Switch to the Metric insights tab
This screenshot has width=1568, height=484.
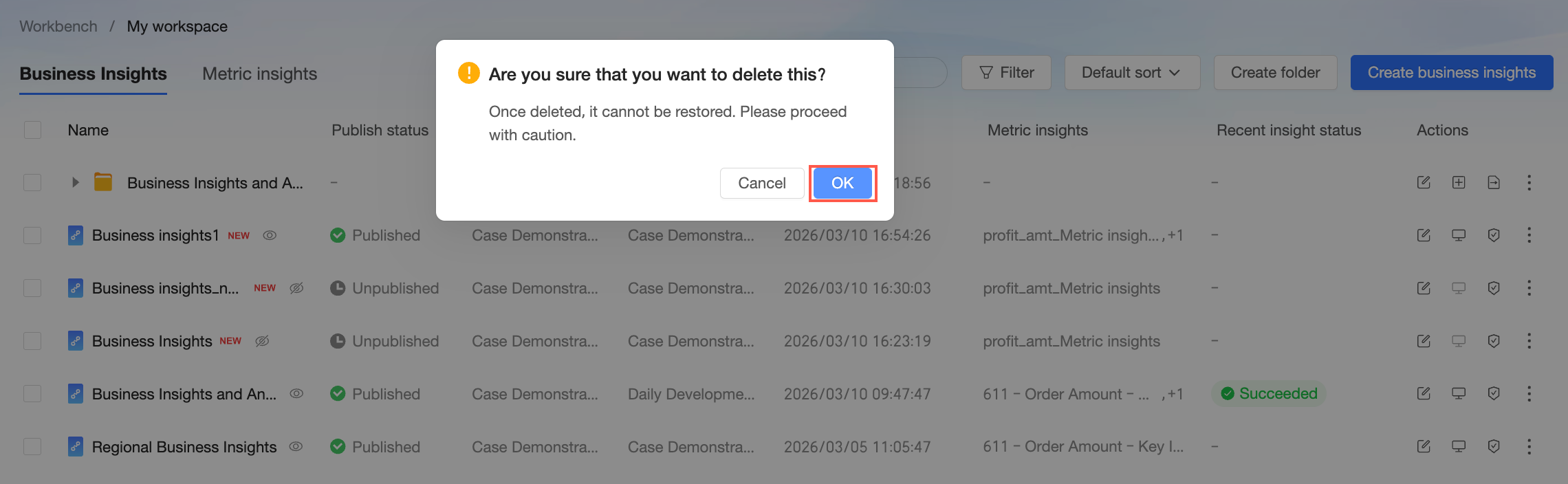pos(259,74)
